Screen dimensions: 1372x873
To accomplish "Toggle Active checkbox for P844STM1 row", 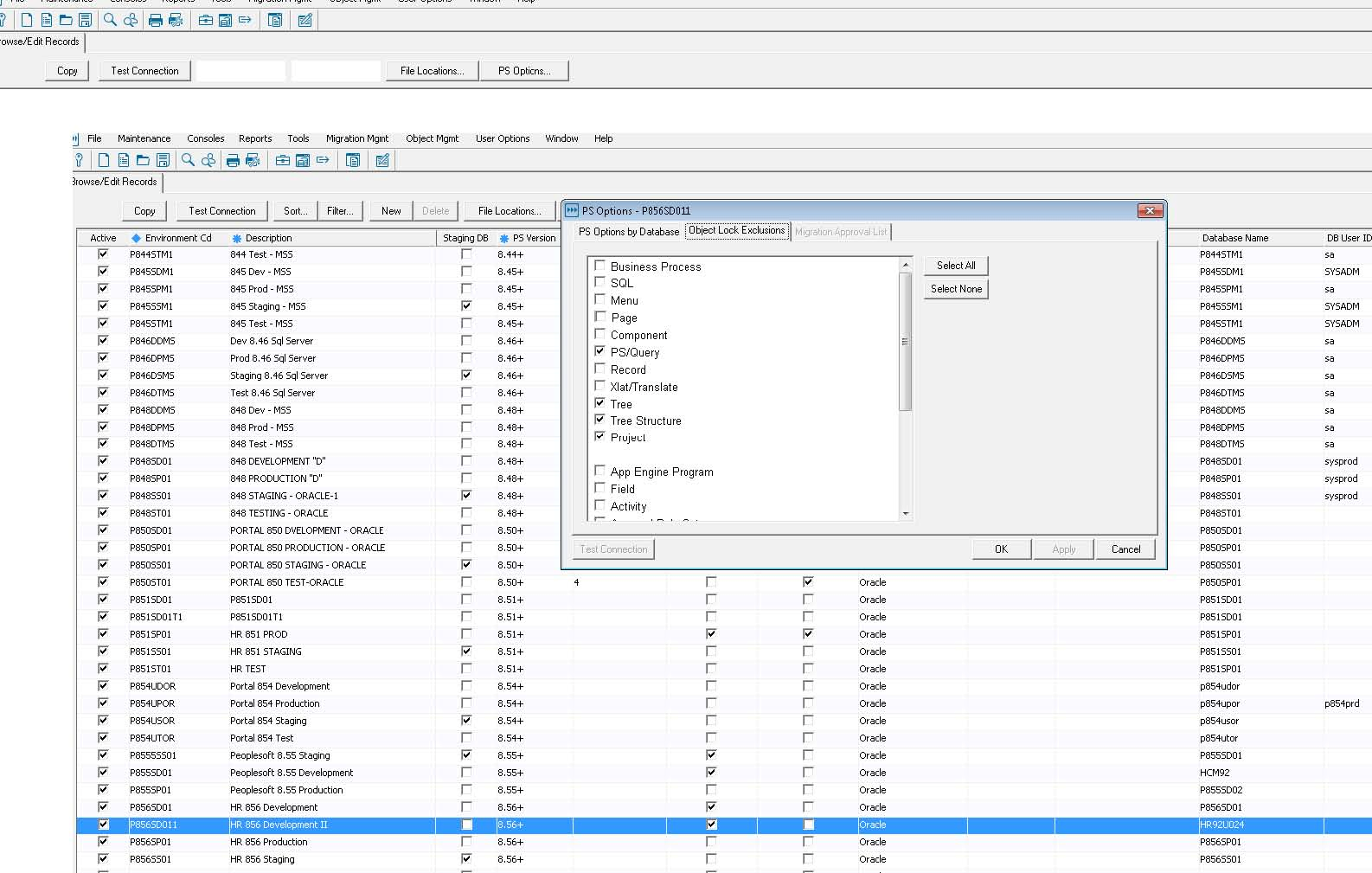I will (103, 254).
